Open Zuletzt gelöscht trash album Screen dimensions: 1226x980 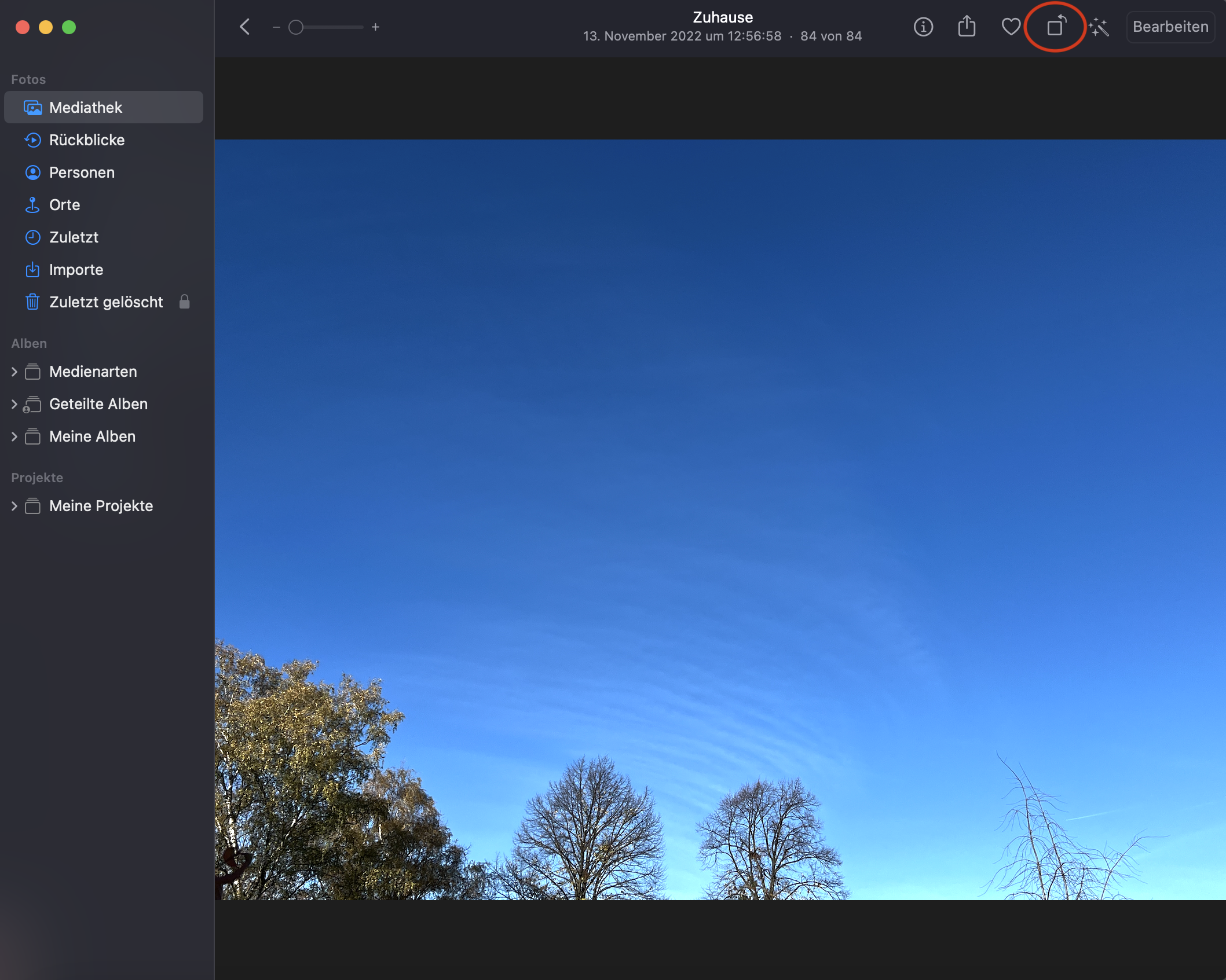point(106,302)
